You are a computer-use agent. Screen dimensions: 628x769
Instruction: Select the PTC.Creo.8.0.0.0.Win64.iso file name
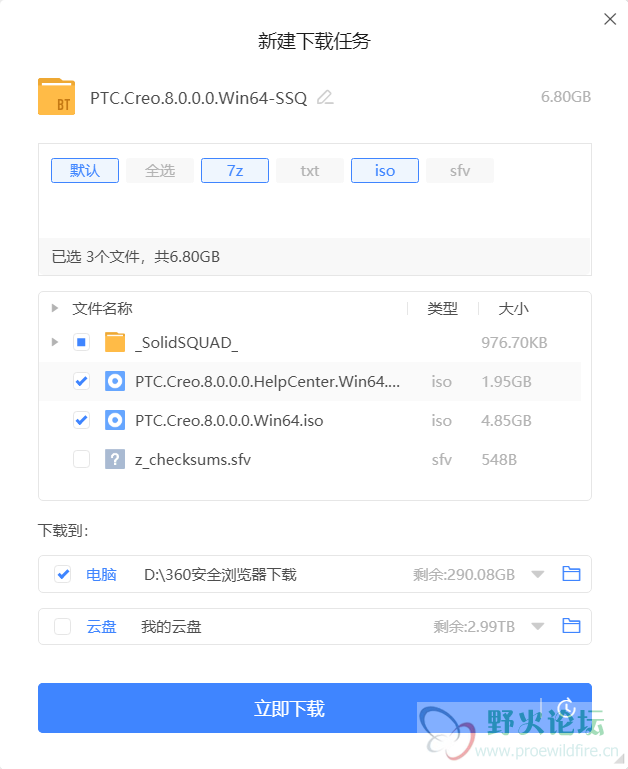click(229, 420)
